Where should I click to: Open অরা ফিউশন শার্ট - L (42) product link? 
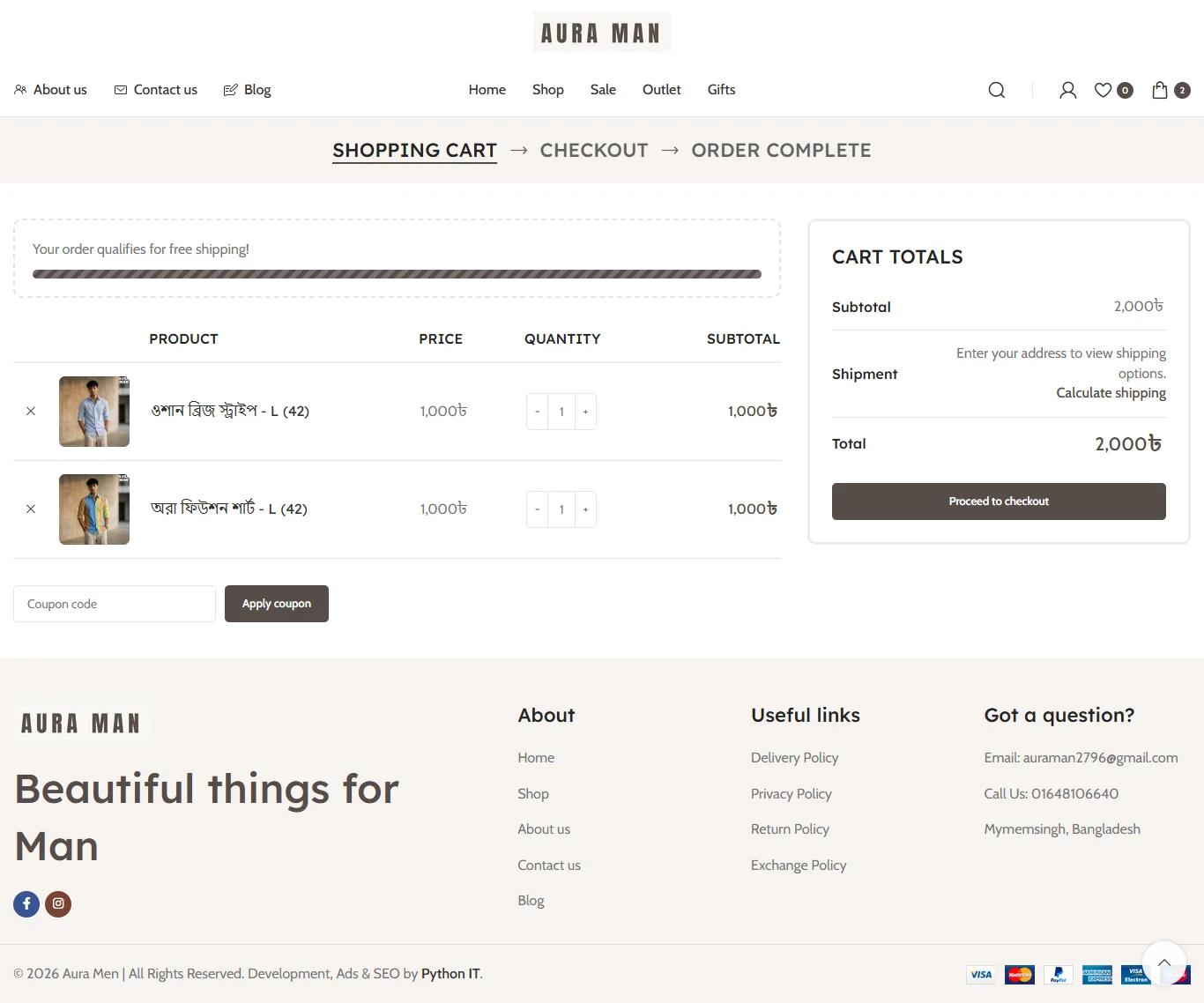coord(229,509)
